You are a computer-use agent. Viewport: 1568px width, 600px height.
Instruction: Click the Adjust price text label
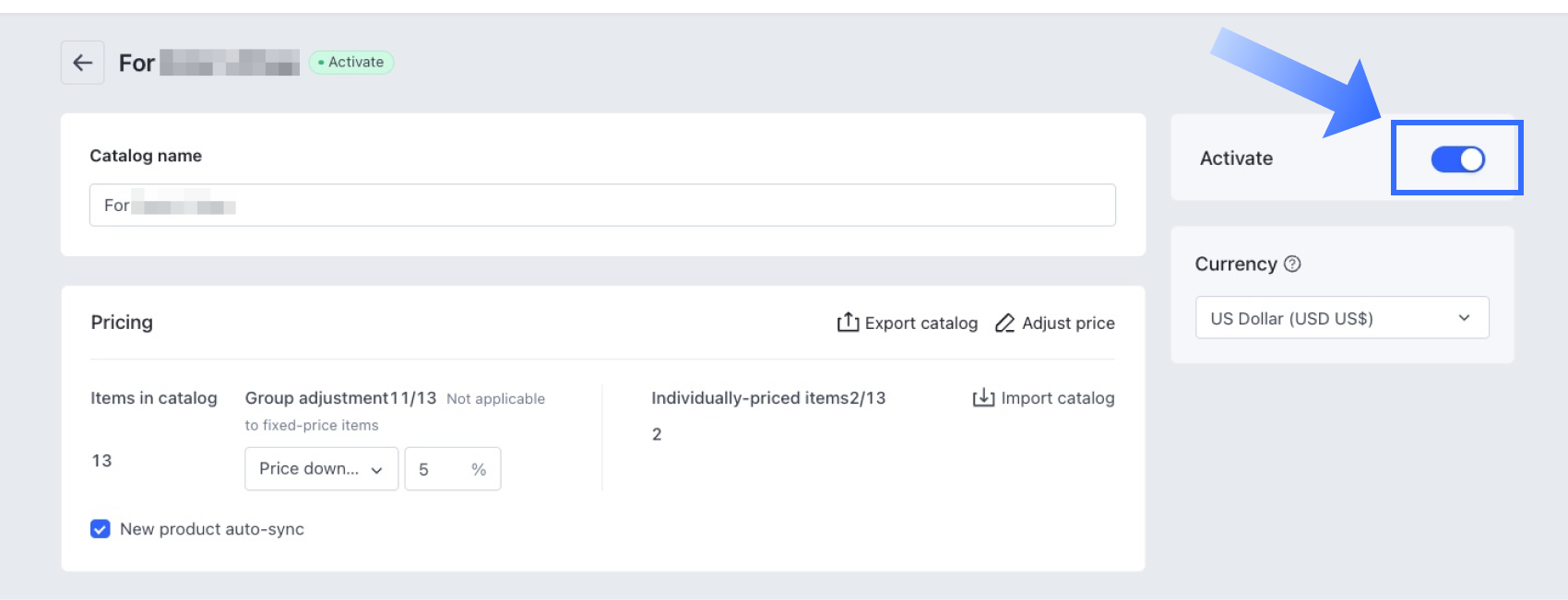click(1068, 324)
